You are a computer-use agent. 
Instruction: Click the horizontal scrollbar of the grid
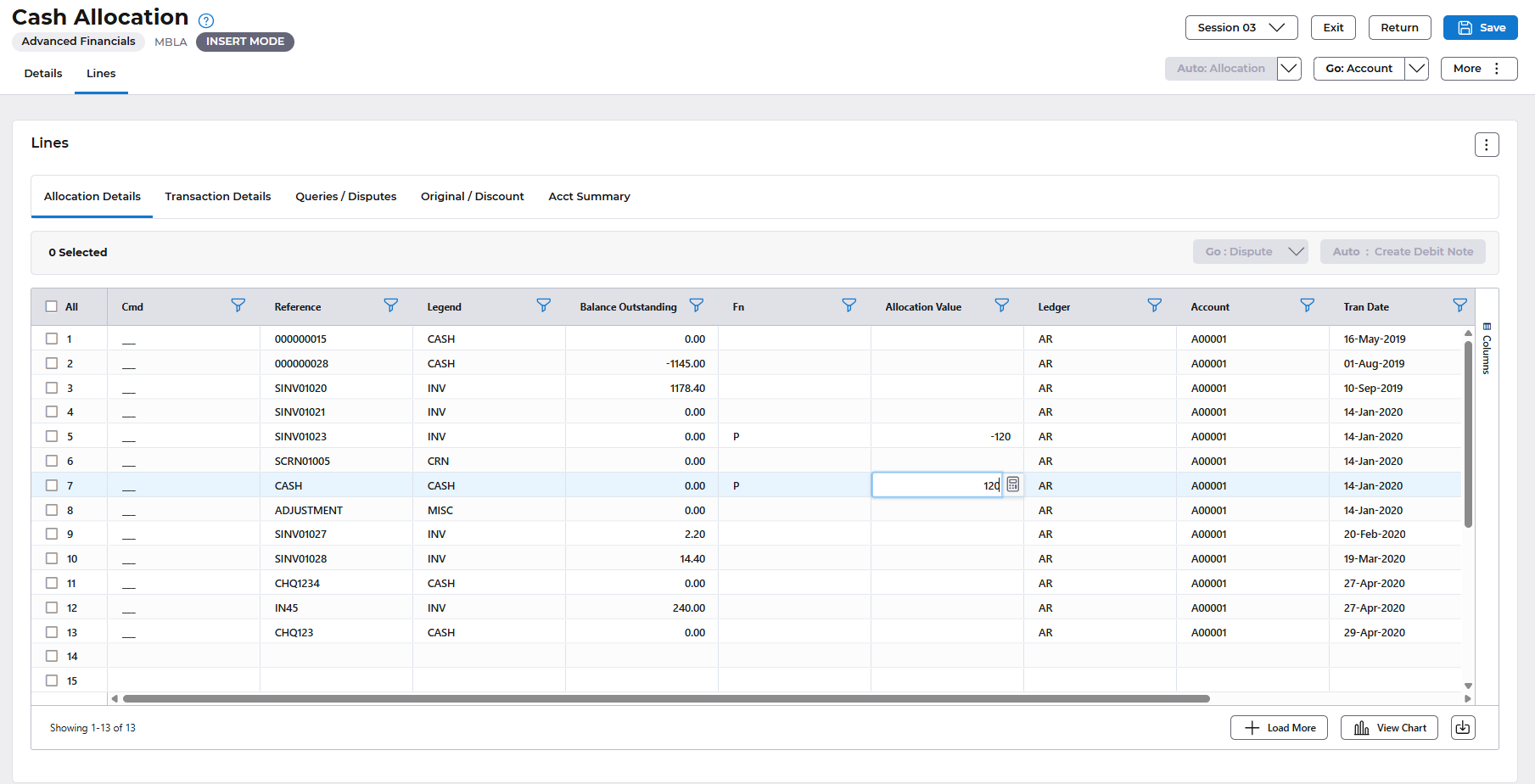click(666, 699)
